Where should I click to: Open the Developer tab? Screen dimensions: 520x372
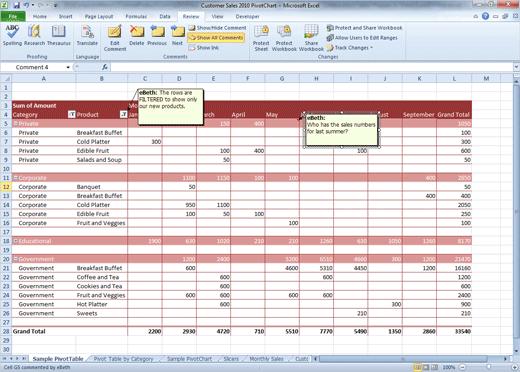[x=247, y=16]
